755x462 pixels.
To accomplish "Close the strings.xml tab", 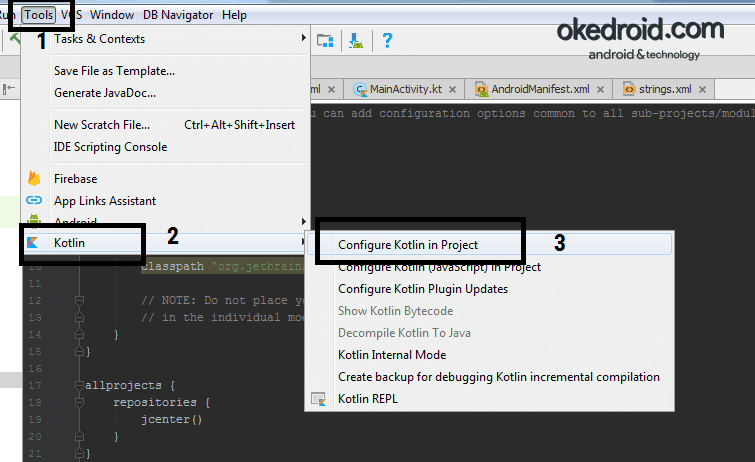I will (702, 90).
